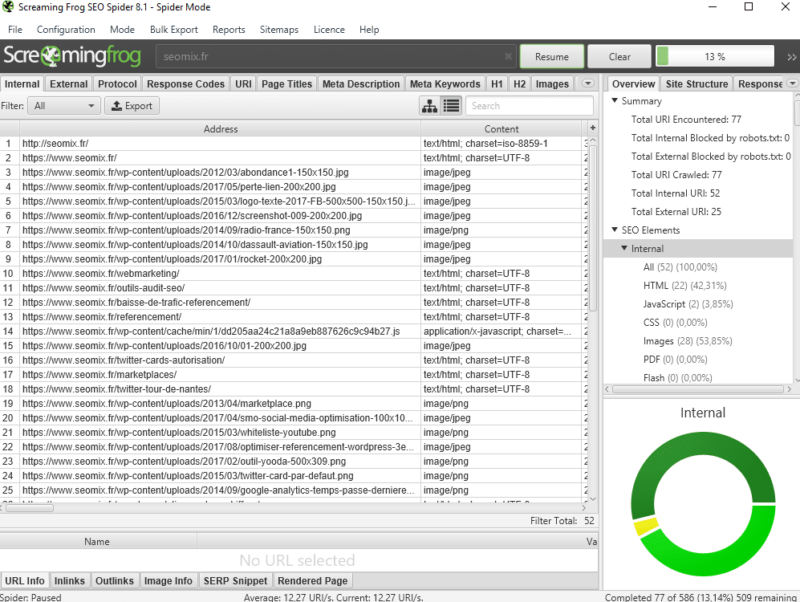Click the 13 % crawl progress bar
The image size is (800, 602).
click(715, 57)
